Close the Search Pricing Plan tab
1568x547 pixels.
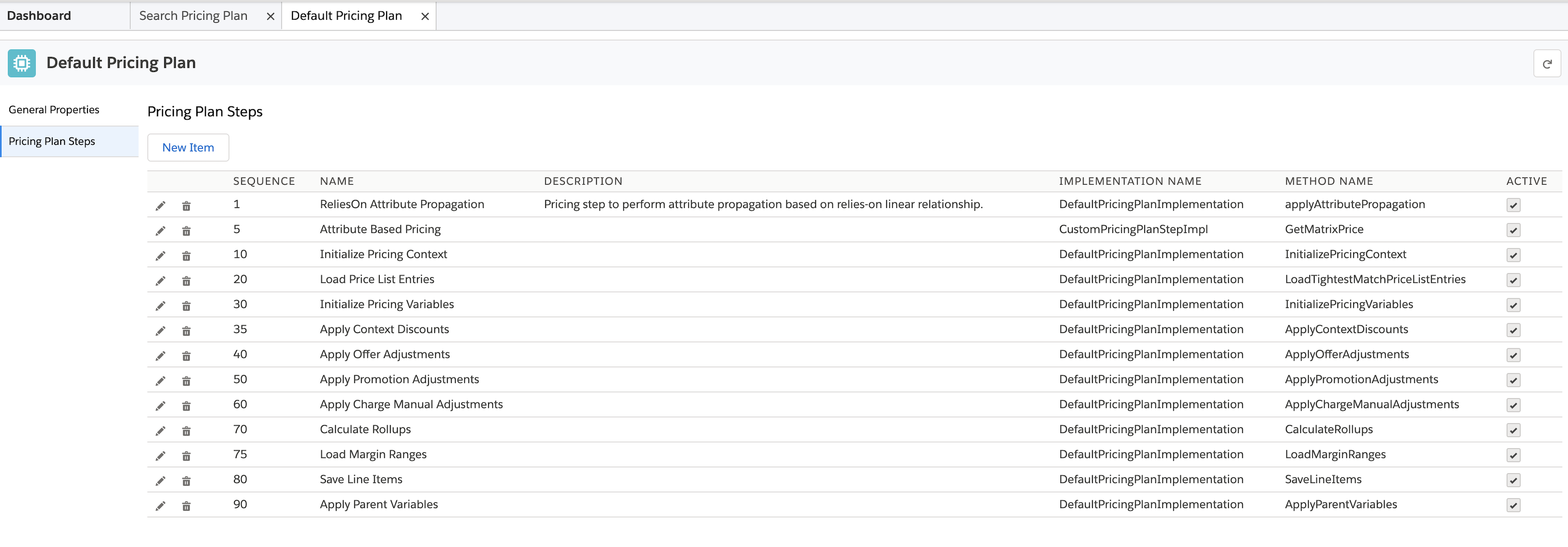(x=270, y=16)
